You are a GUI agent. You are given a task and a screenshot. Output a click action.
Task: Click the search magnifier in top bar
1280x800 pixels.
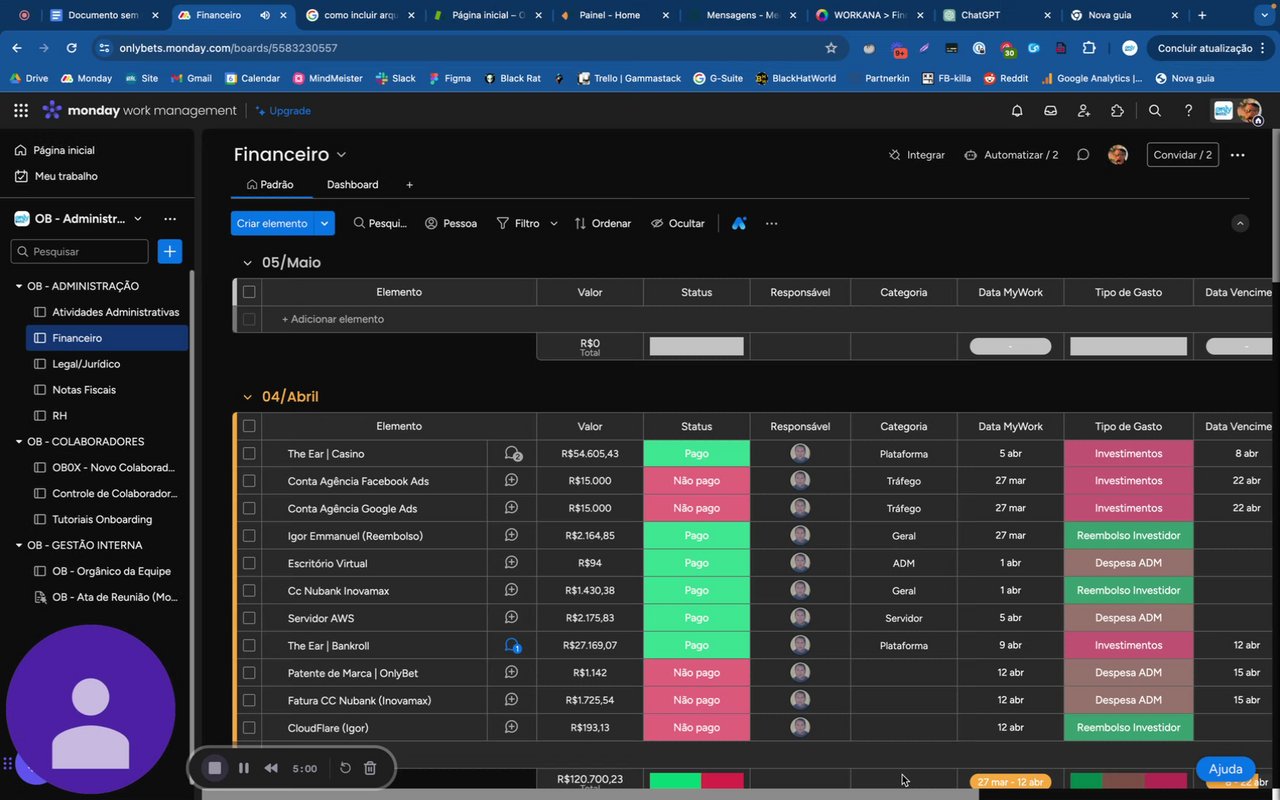tap(1155, 111)
